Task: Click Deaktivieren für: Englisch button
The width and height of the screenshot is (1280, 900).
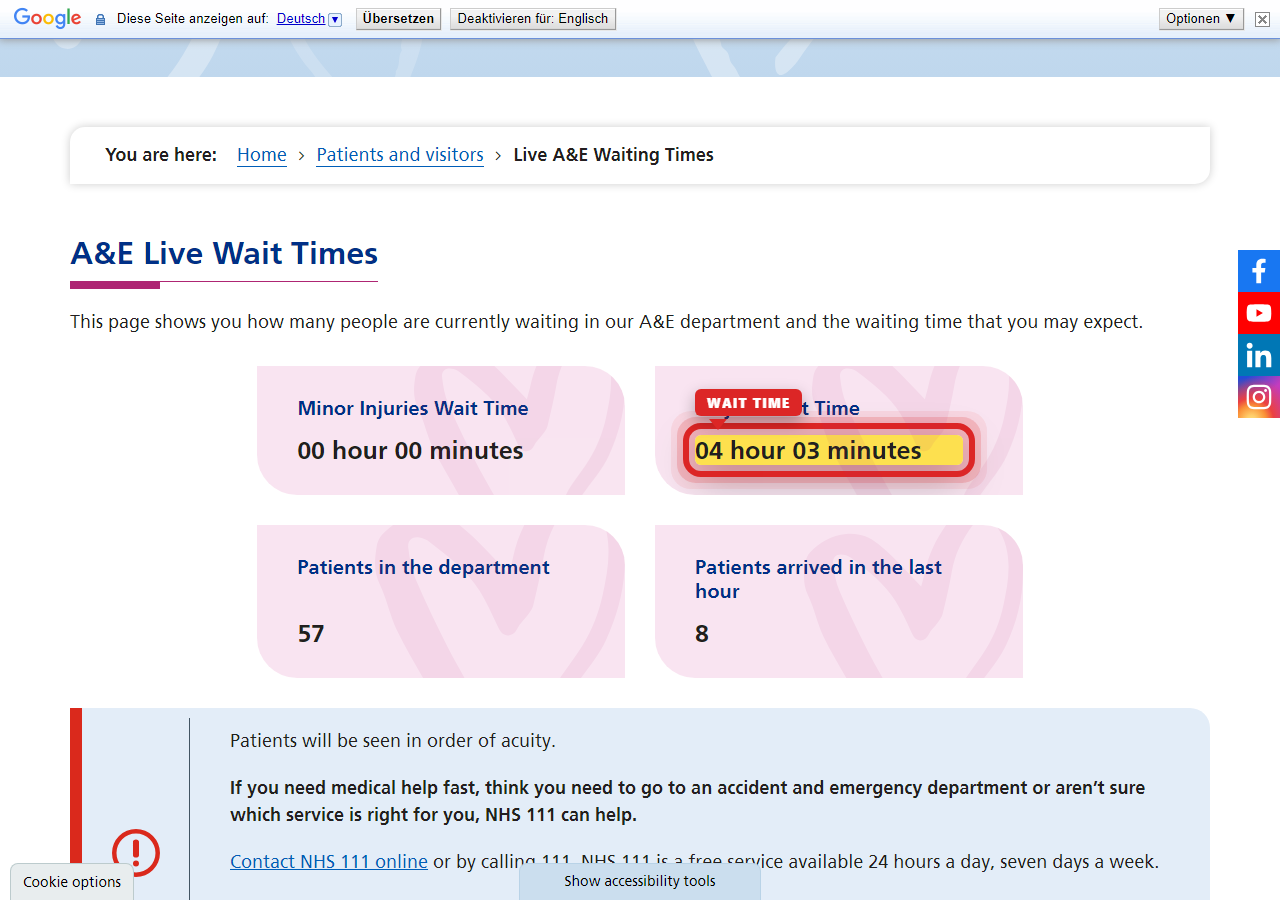Action: pos(533,19)
